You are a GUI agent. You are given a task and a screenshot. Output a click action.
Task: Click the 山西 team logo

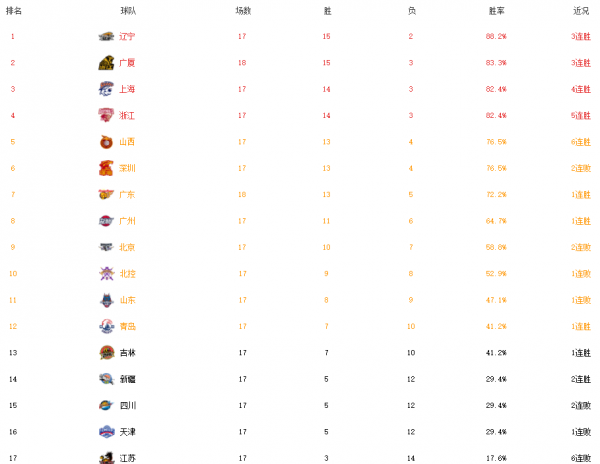tap(106, 142)
